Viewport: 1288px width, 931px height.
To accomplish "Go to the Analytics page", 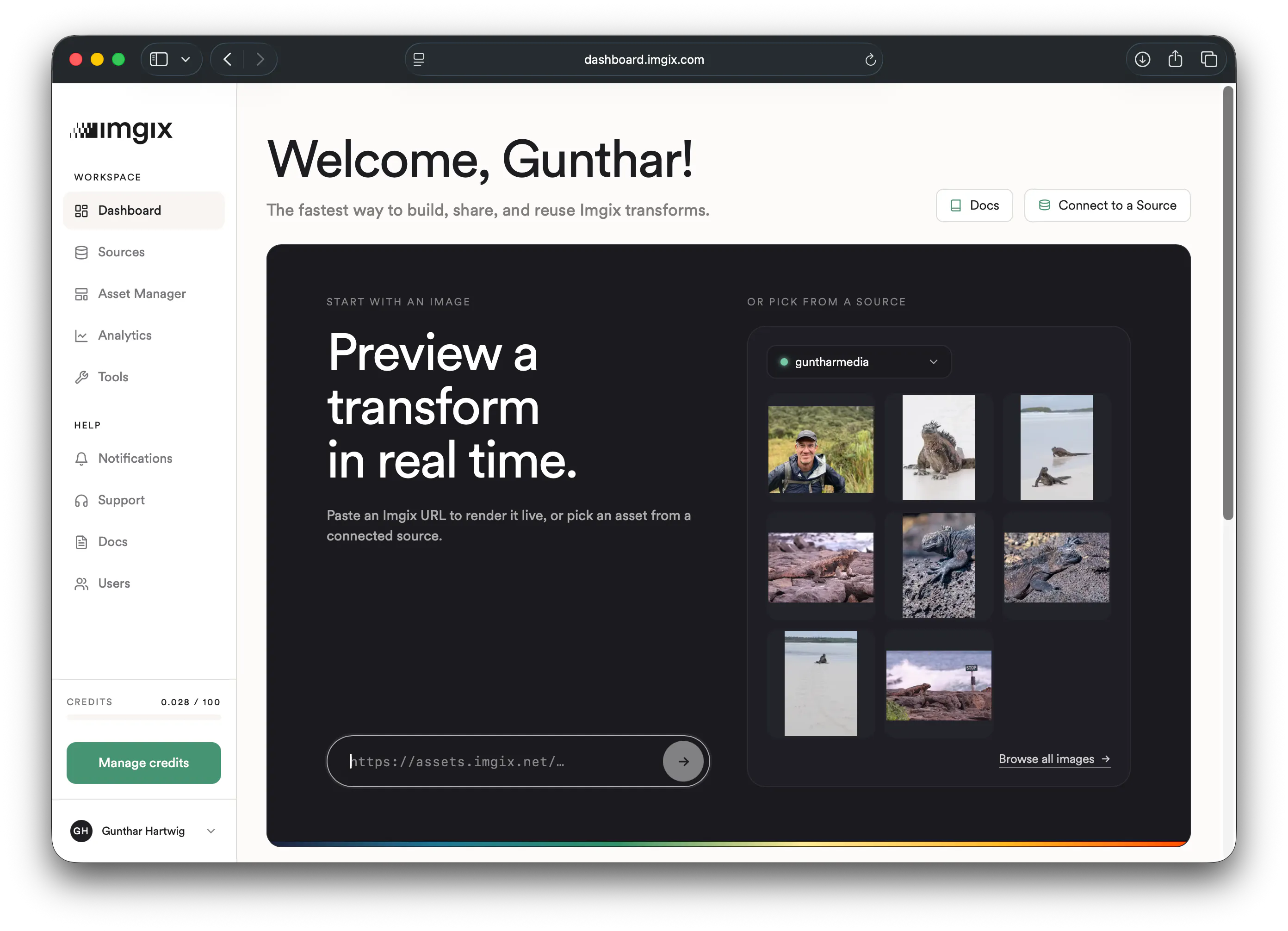I will click(x=144, y=335).
